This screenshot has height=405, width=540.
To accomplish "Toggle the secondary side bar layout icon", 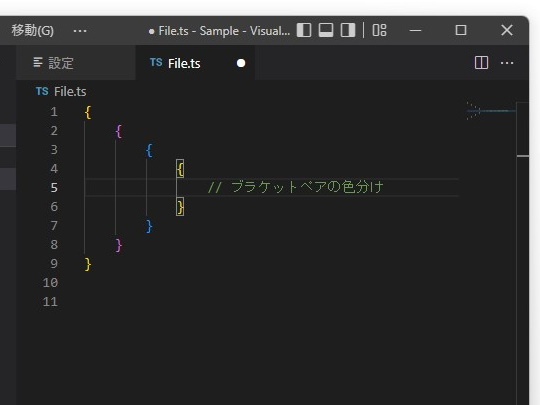I will click(x=348, y=30).
